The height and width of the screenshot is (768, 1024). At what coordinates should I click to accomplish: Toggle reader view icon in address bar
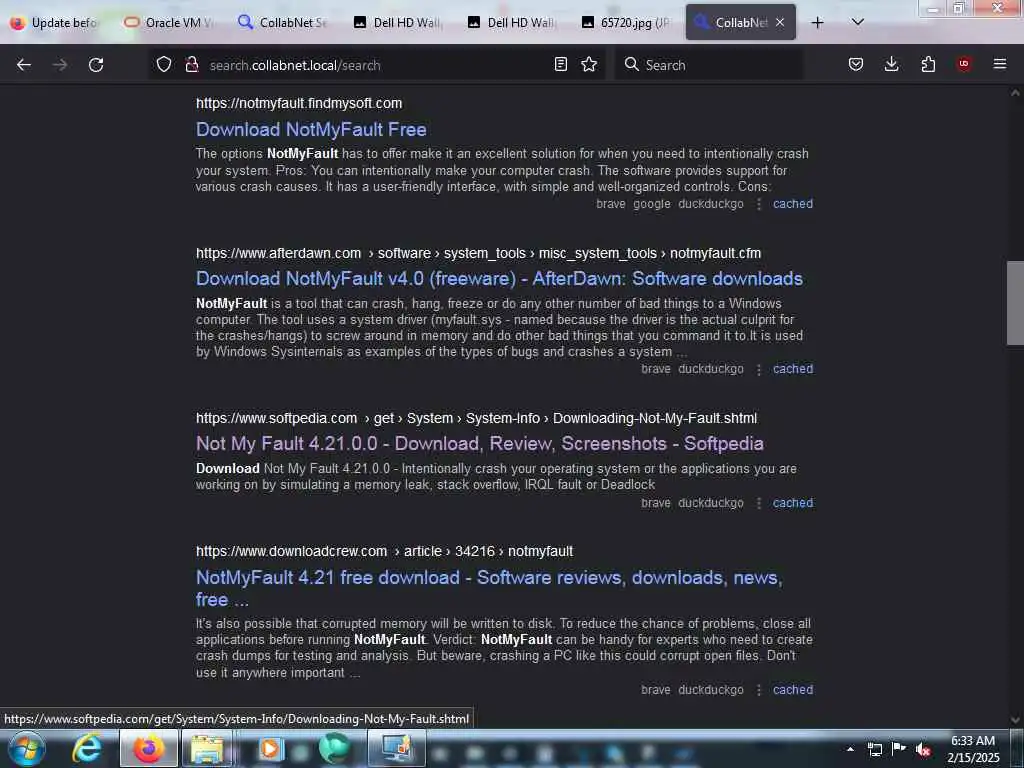pyautogui.click(x=560, y=64)
